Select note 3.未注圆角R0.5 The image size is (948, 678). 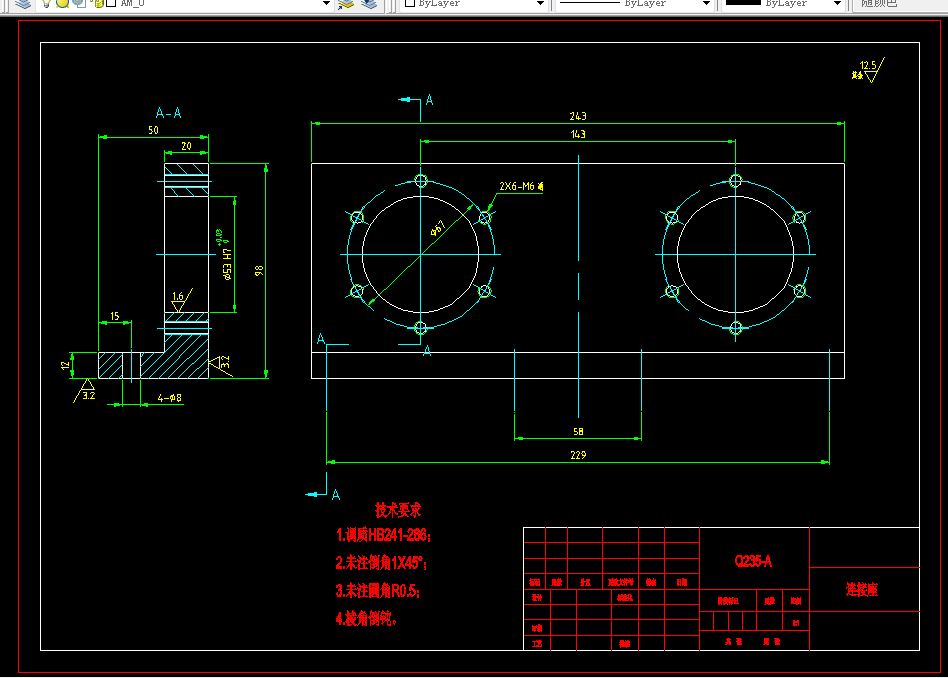(x=378, y=590)
